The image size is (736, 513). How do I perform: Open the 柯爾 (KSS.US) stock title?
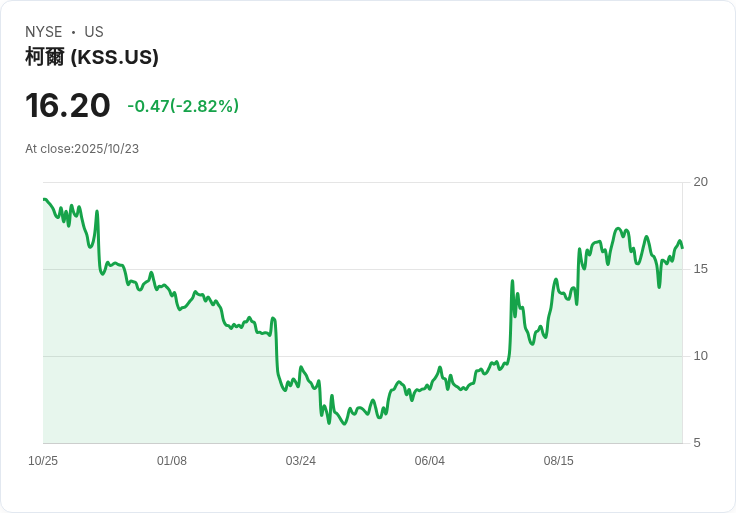click(x=92, y=57)
